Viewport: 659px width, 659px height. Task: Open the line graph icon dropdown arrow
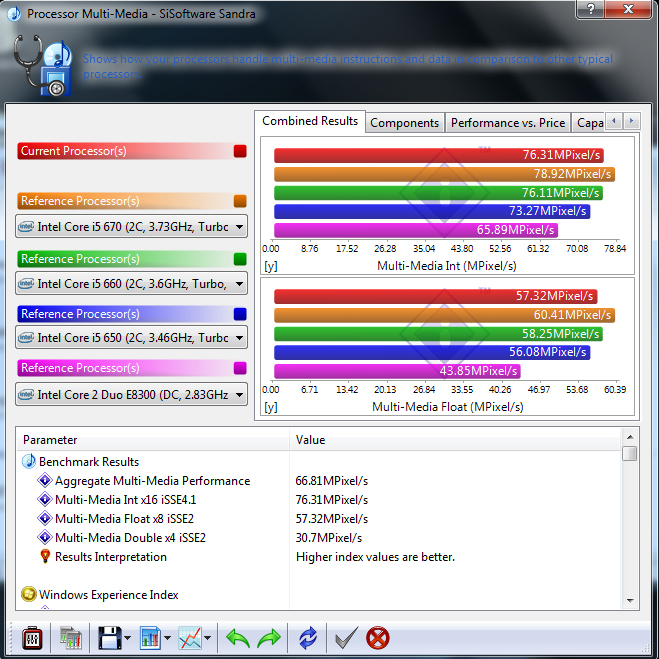pyautogui.click(x=208, y=638)
